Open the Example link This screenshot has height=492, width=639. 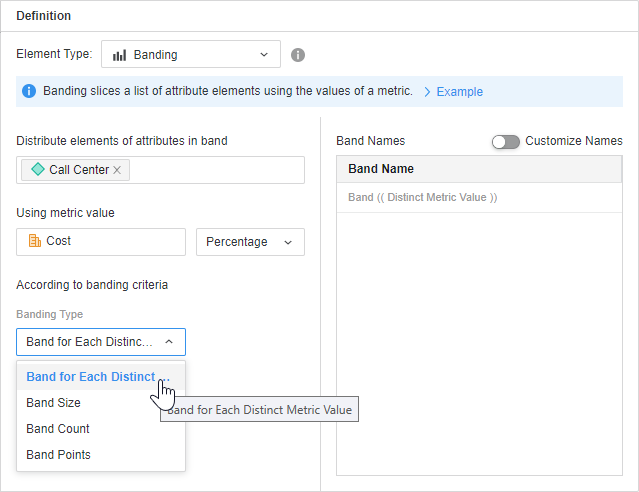click(459, 92)
